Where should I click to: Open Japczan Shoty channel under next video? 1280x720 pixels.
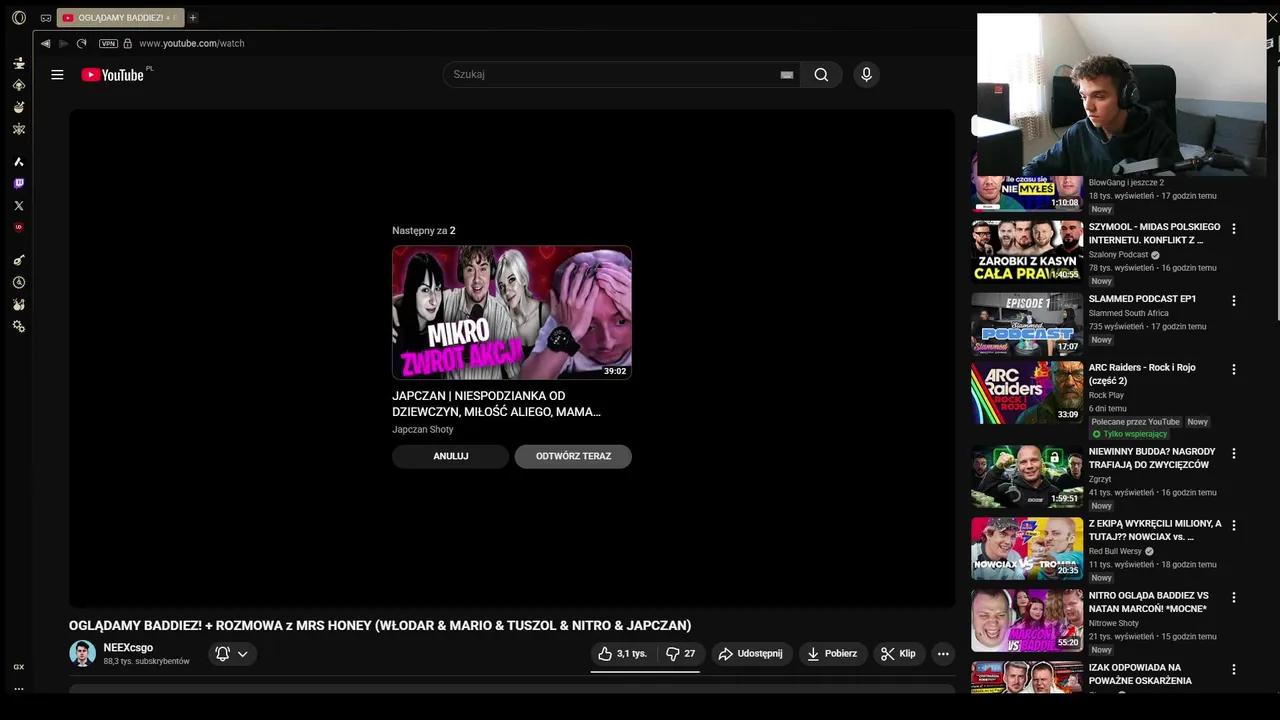point(423,429)
